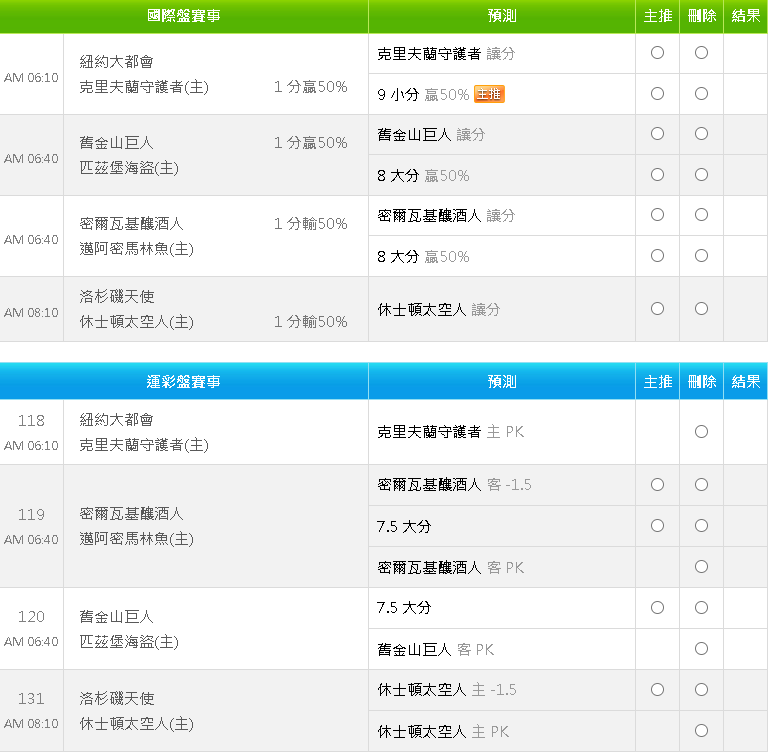Image resolution: width=769 pixels, height=754 pixels.
Task: Choose 刪除 radio for 密爾瓦基釀酒人 客 -1.5
Action: pyautogui.click(x=701, y=485)
